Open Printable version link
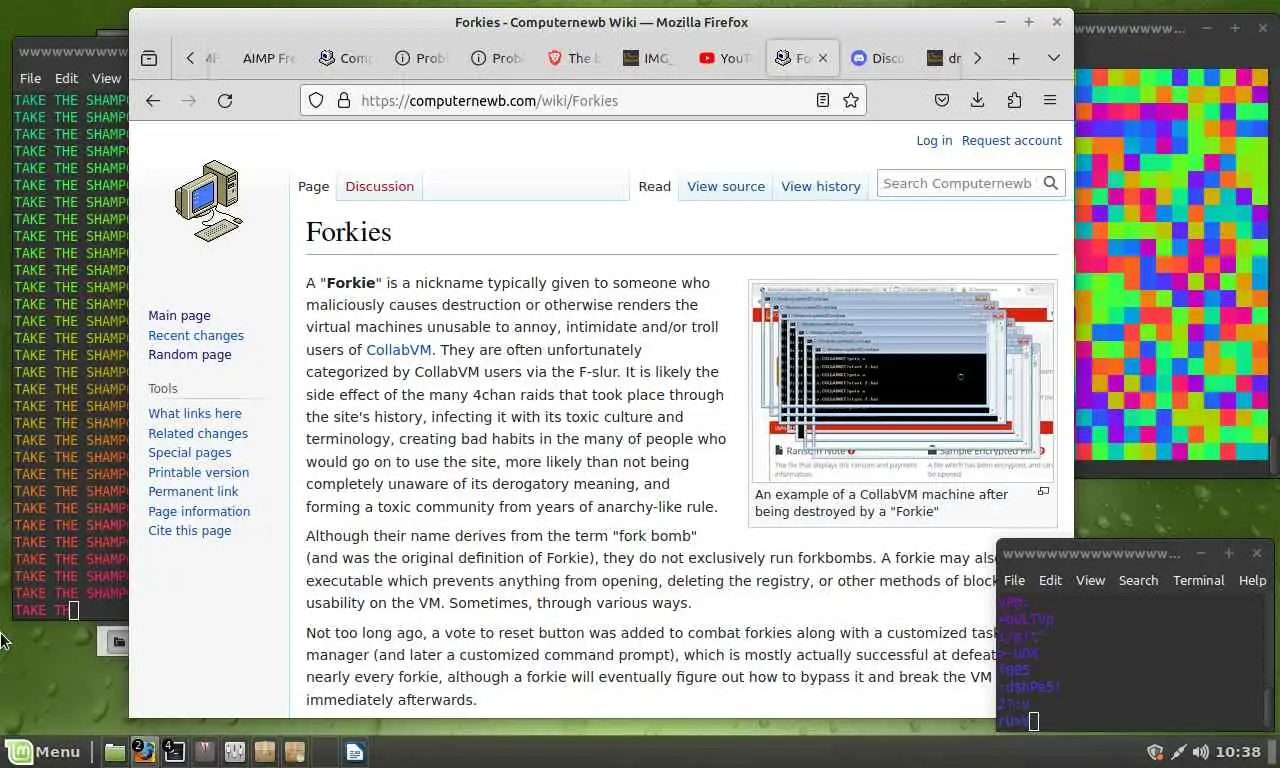Viewport: 1280px width, 768px height. [x=198, y=472]
